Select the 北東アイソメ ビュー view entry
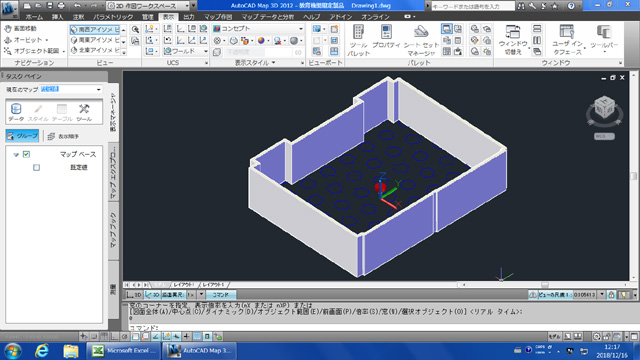The width and height of the screenshot is (640, 360). [x=95, y=50]
